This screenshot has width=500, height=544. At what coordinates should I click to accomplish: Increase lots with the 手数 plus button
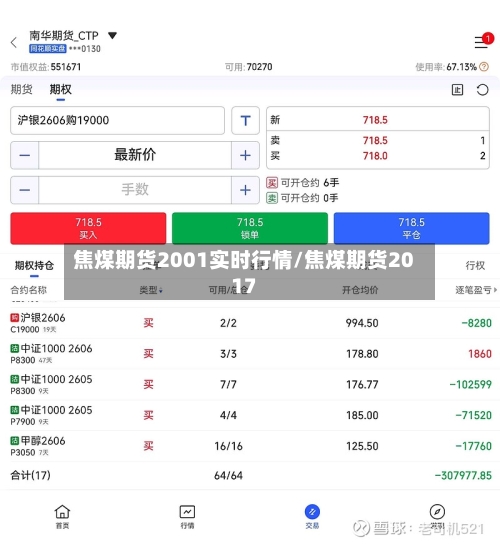[245, 190]
